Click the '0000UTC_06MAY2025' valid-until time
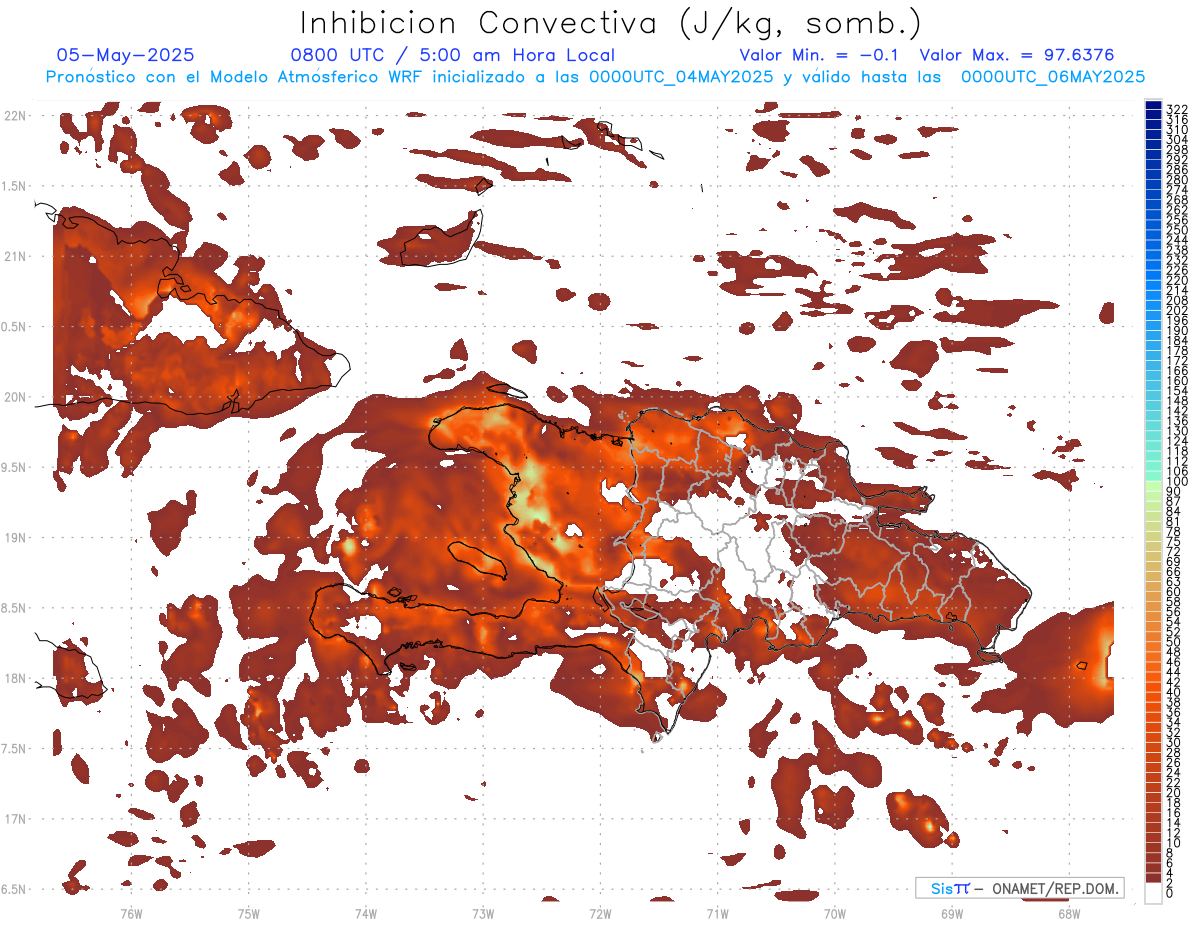 point(1053,77)
